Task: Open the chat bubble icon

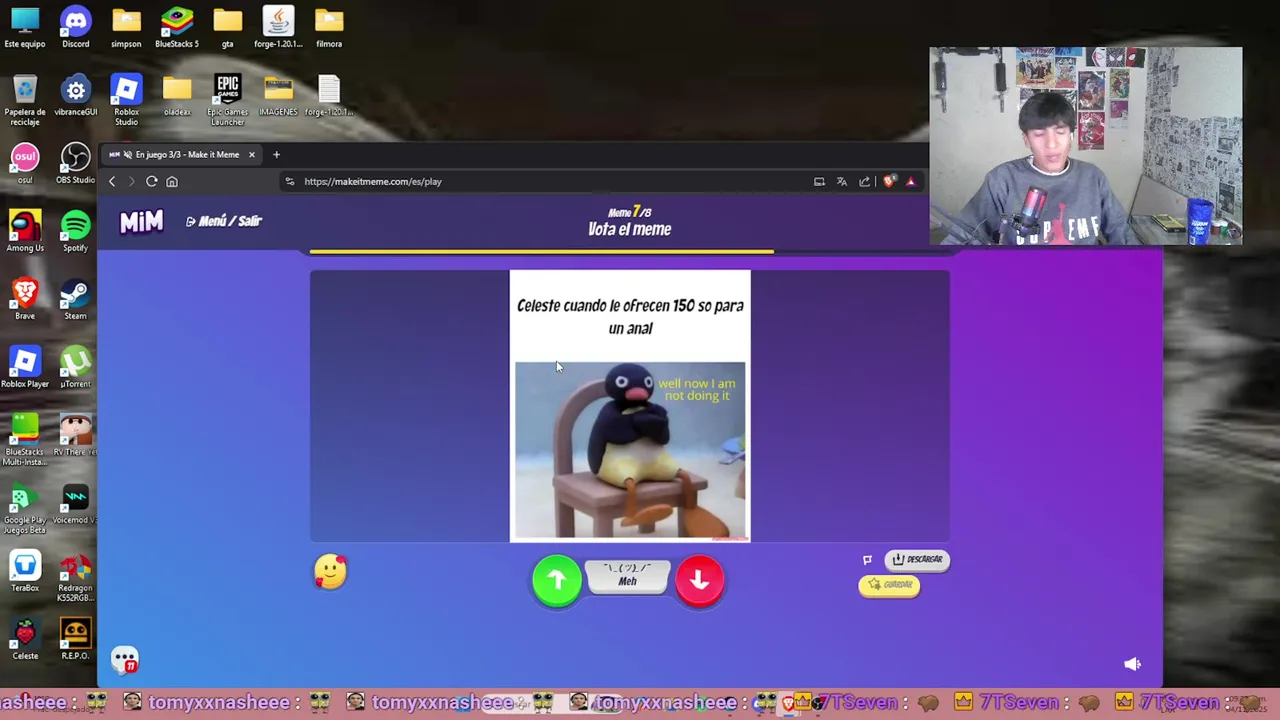Action: (125, 660)
